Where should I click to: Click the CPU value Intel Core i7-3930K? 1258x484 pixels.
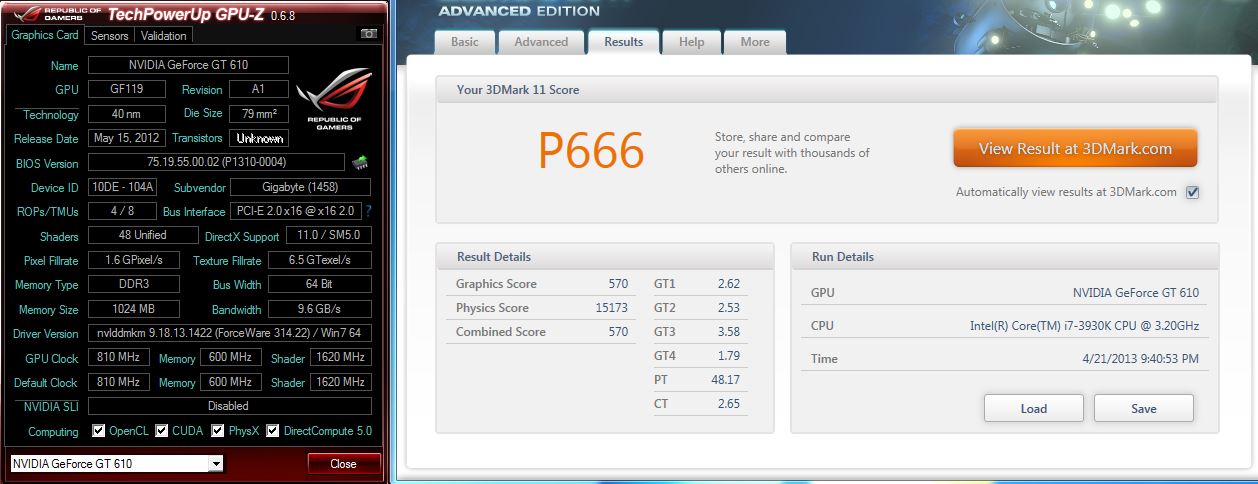click(1084, 326)
